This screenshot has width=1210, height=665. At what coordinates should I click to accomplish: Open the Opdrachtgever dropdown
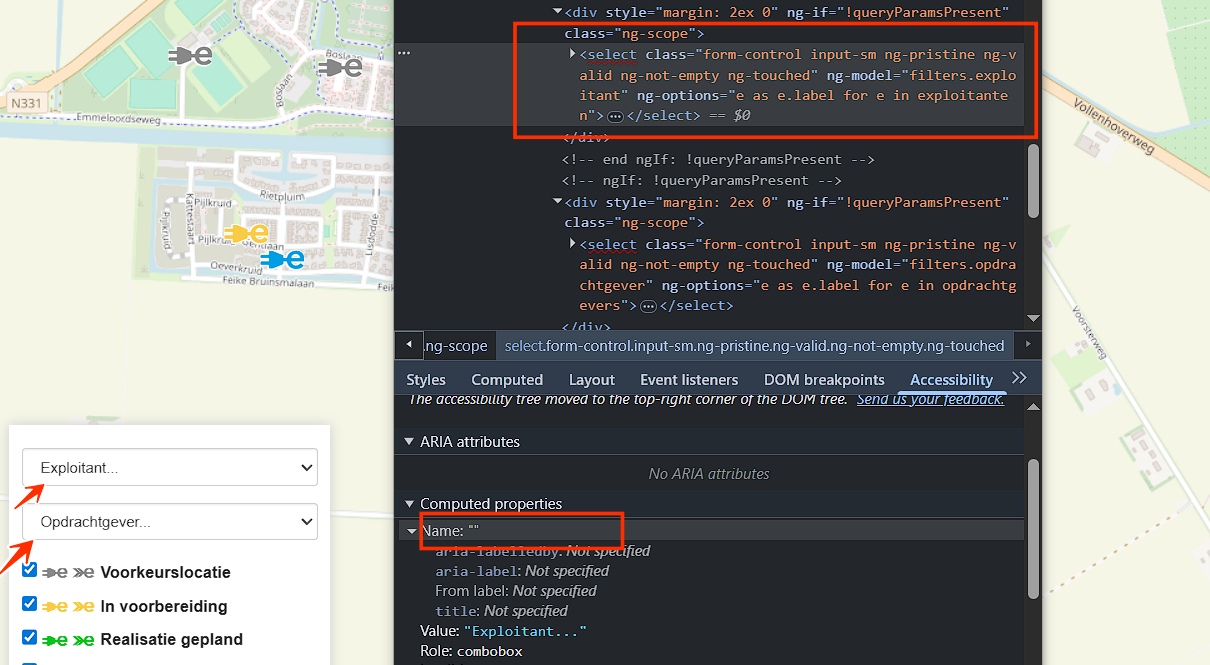pos(169,521)
